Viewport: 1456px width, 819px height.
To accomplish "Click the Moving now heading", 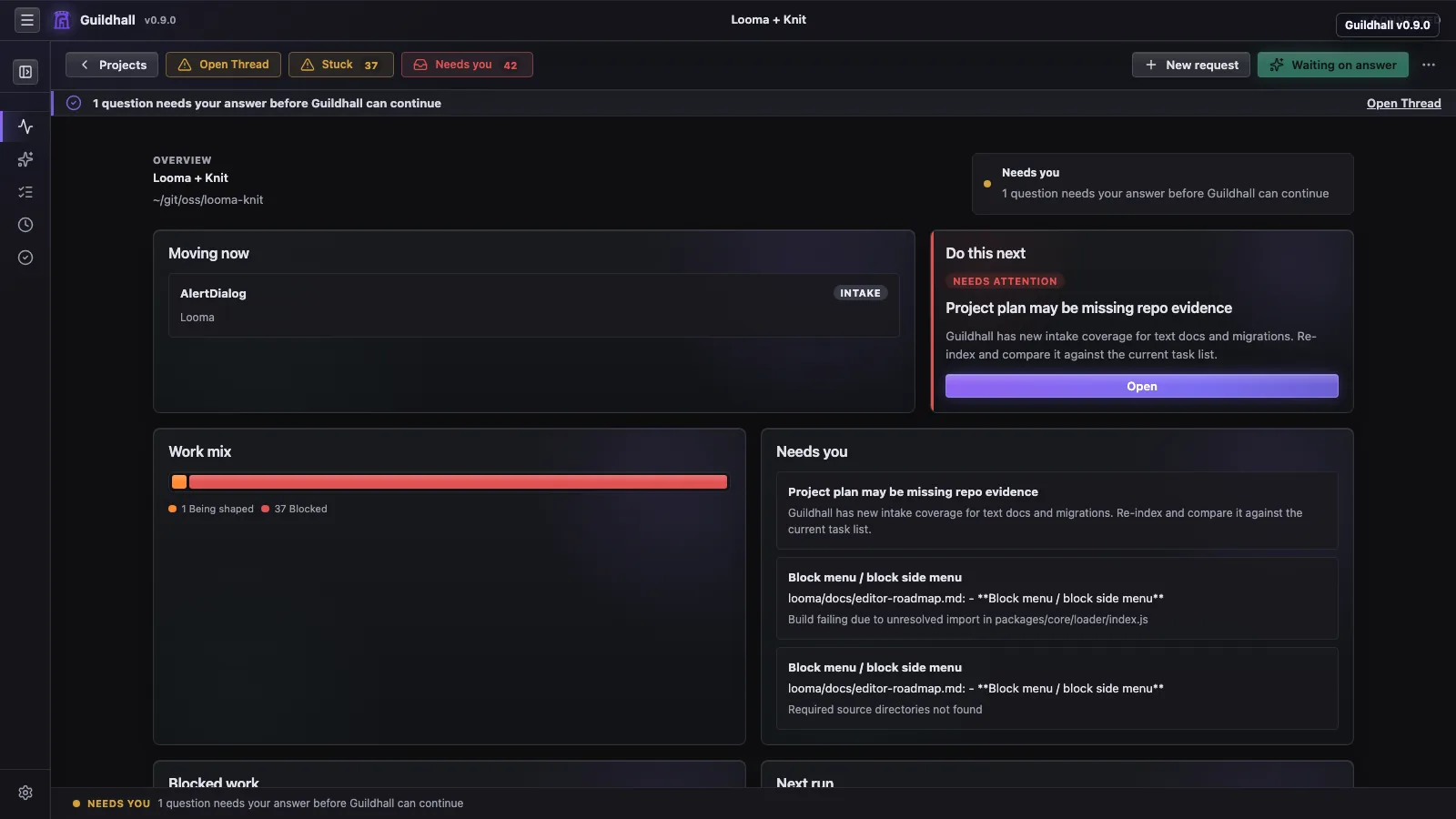I will tap(208, 253).
